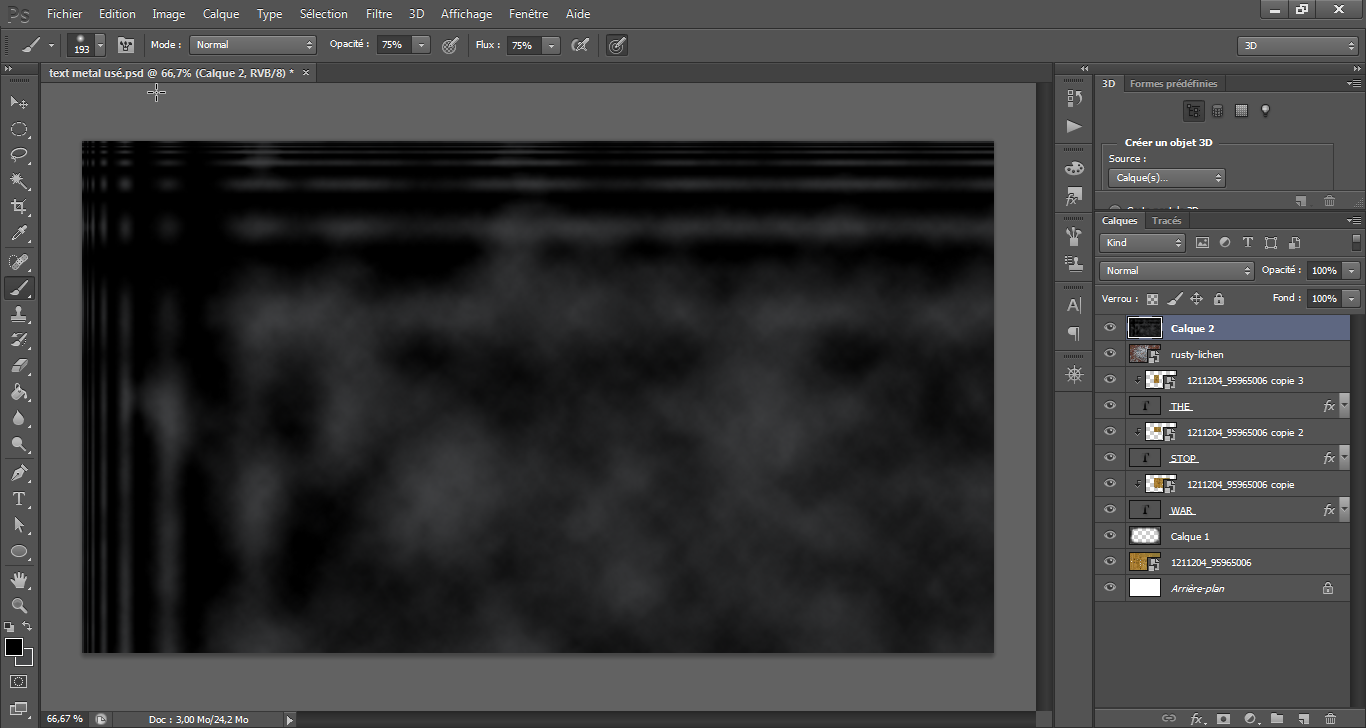The width and height of the screenshot is (1366, 728).
Task: Select the Blur tool
Action: click(x=19, y=418)
